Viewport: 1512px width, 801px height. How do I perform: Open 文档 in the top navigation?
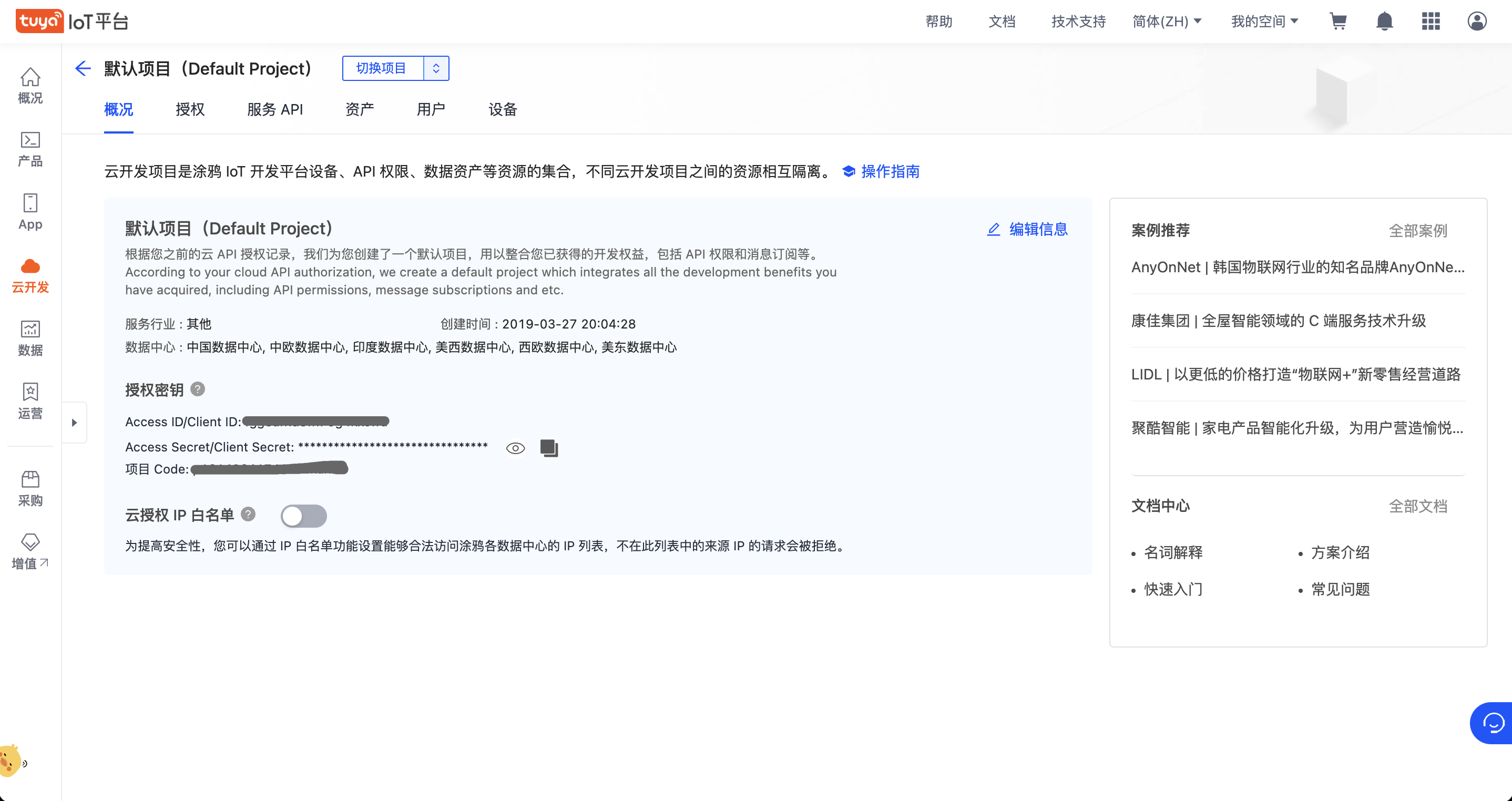1002,21
